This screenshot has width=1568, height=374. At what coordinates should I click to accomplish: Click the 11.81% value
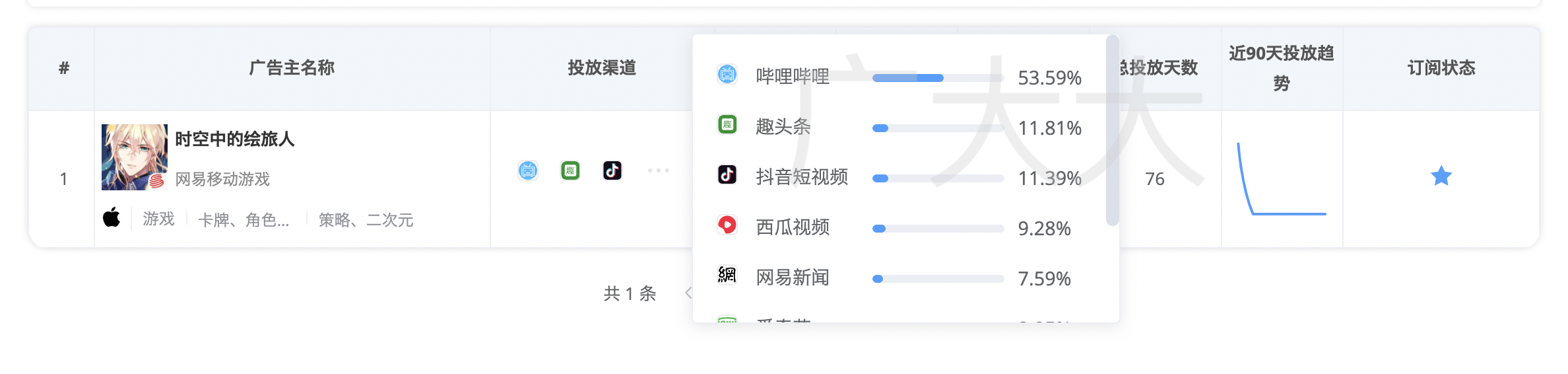click(x=1049, y=128)
